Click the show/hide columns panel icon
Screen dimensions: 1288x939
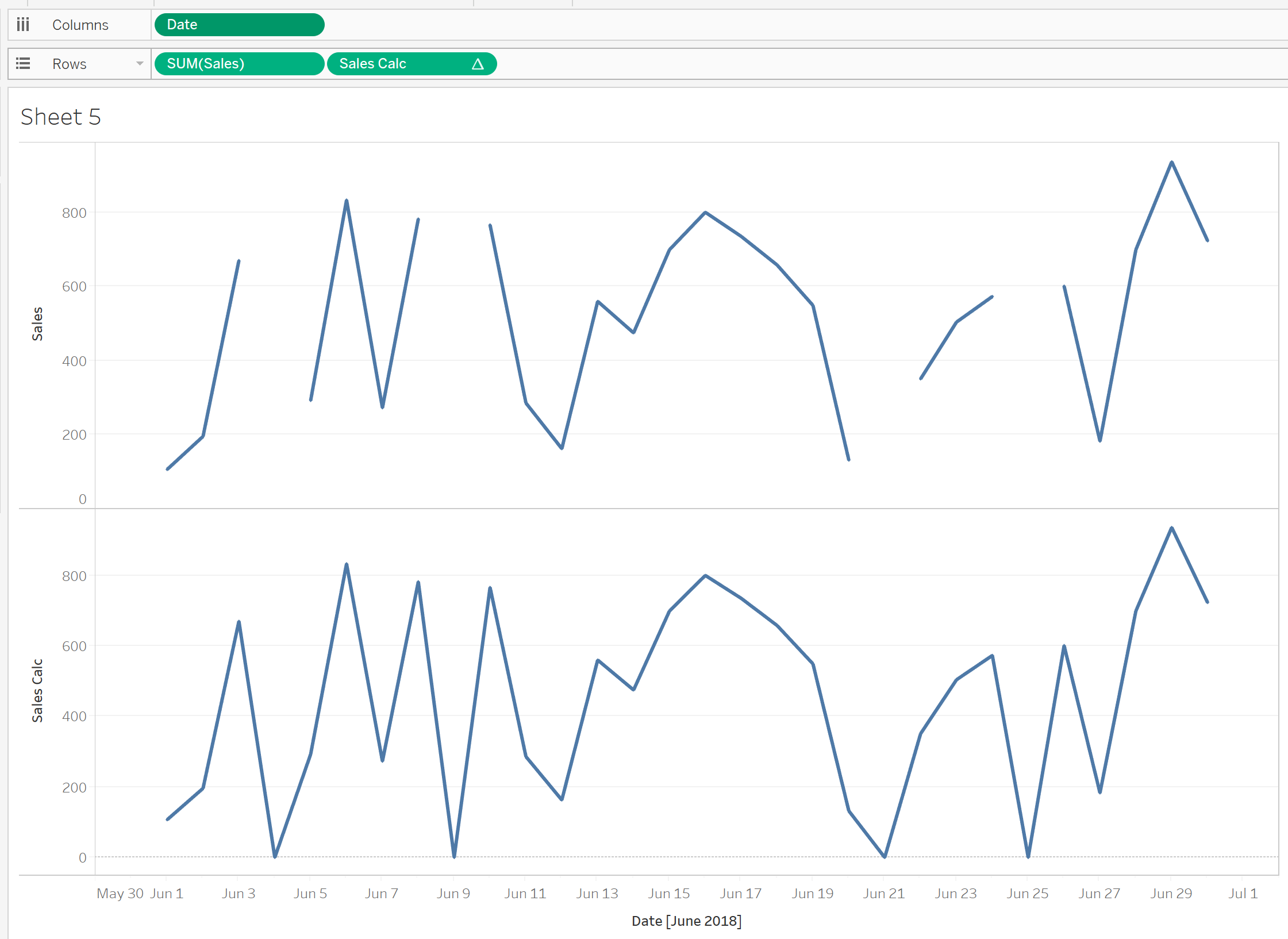pos(22,25)
